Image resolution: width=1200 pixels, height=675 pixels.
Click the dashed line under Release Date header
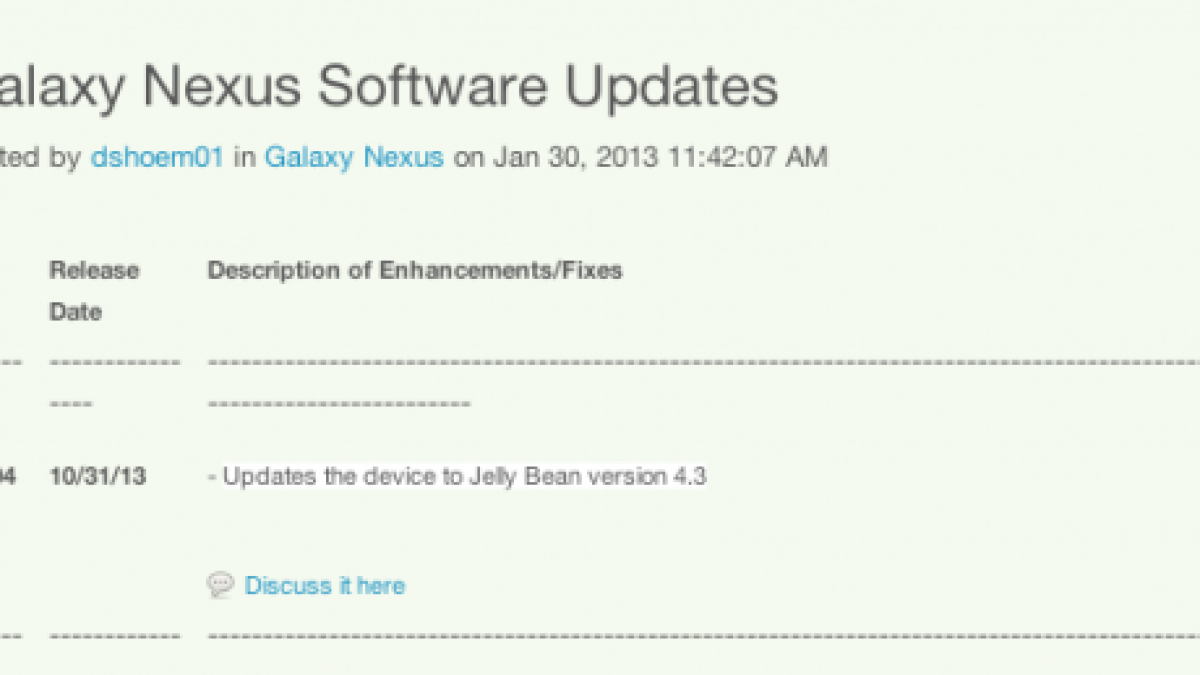(115, 361)
